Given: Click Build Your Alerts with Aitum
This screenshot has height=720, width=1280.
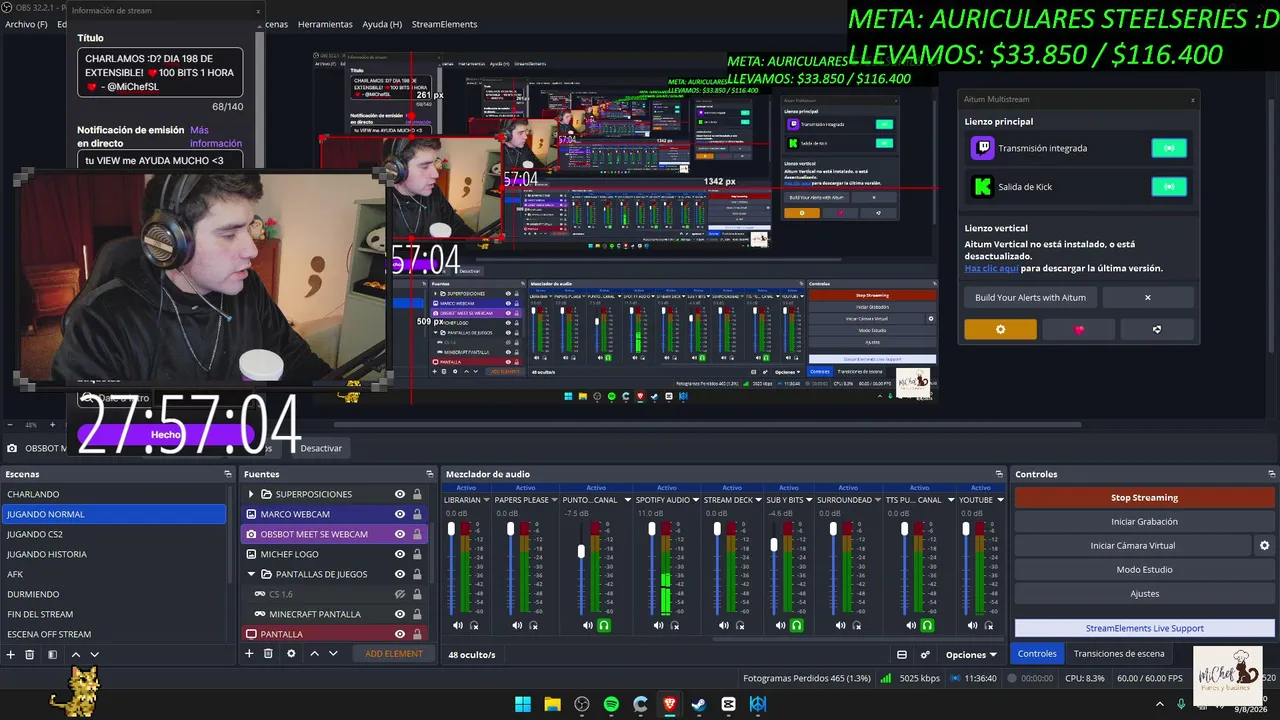Looking at the screenshot, I should tap(1030, 297).
